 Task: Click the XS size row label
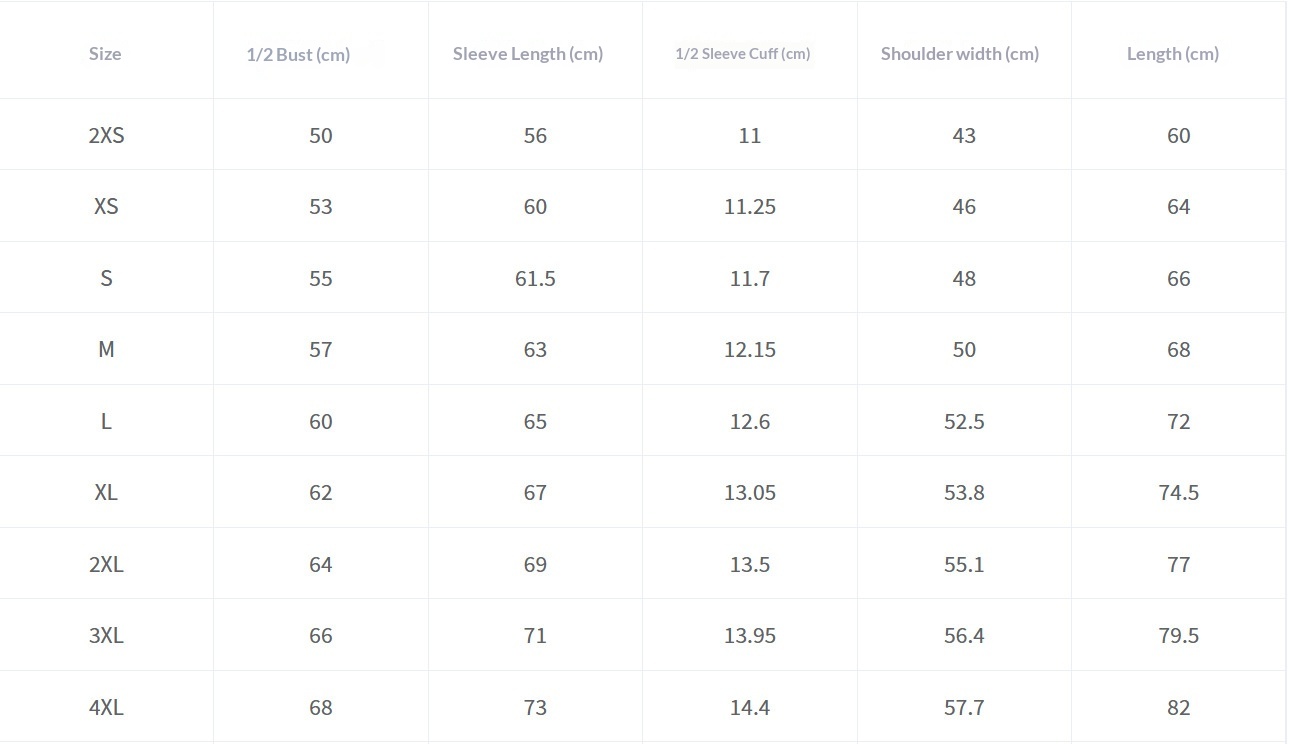coord(106,207)
